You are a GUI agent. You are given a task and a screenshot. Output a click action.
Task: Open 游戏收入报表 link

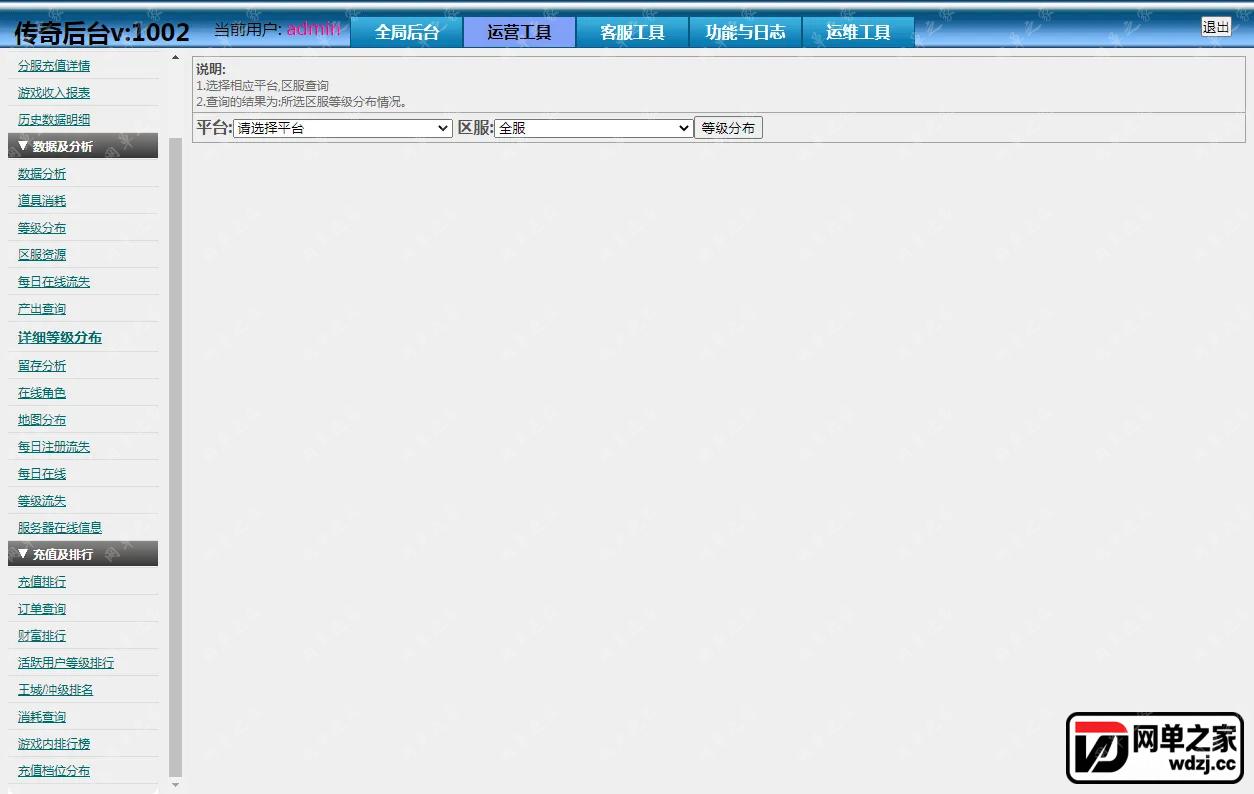[x=54, y=93]
